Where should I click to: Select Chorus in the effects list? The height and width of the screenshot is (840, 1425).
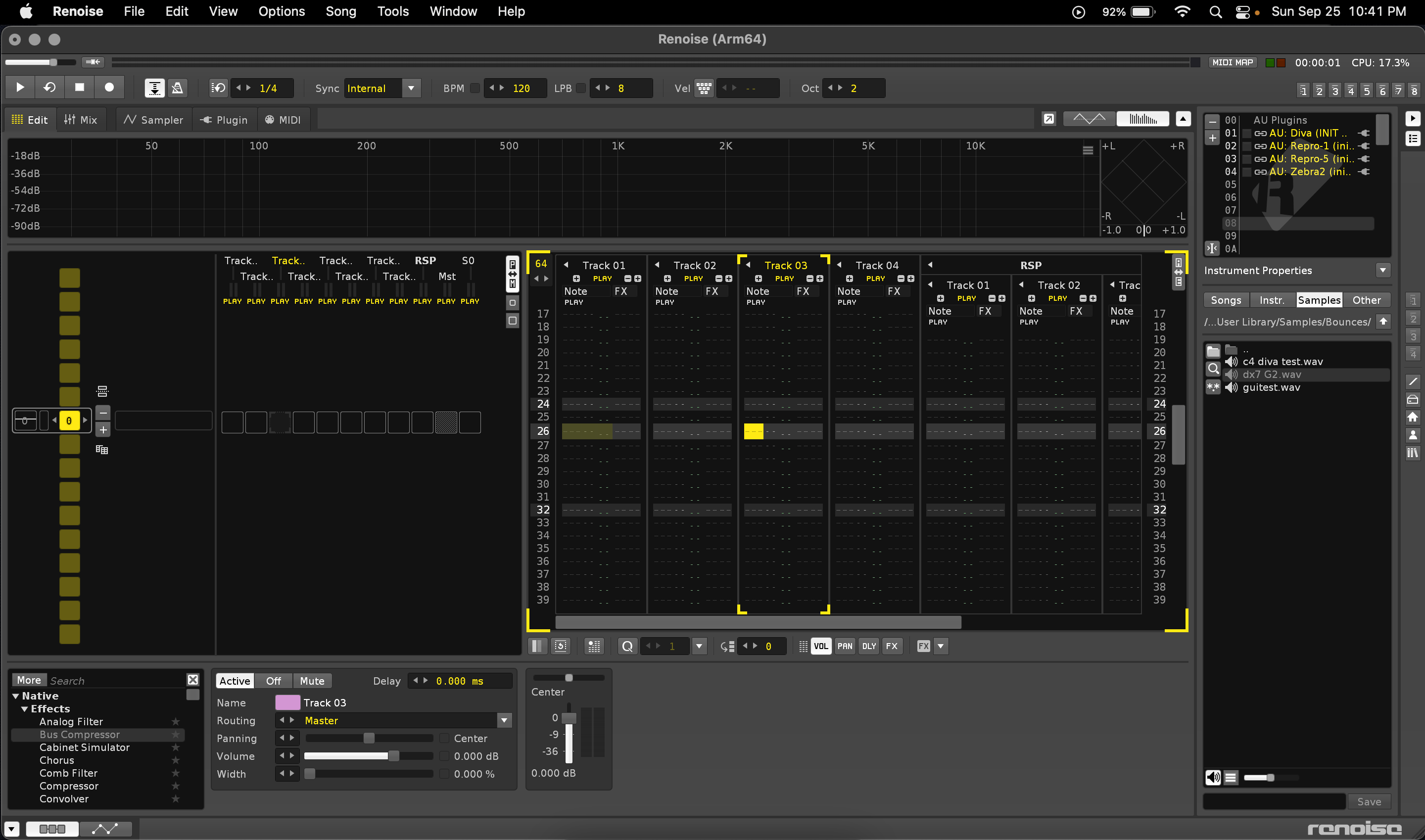tap(56, 760)
